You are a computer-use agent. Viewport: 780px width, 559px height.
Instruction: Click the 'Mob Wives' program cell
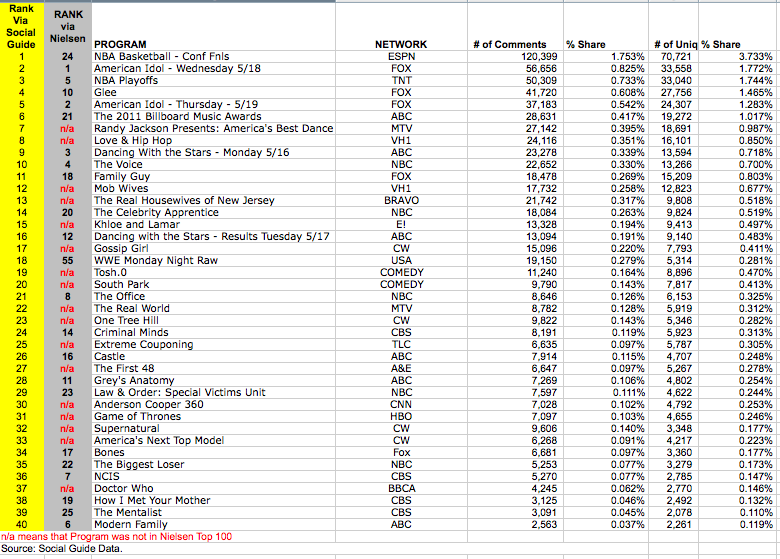tap(213, 188)
